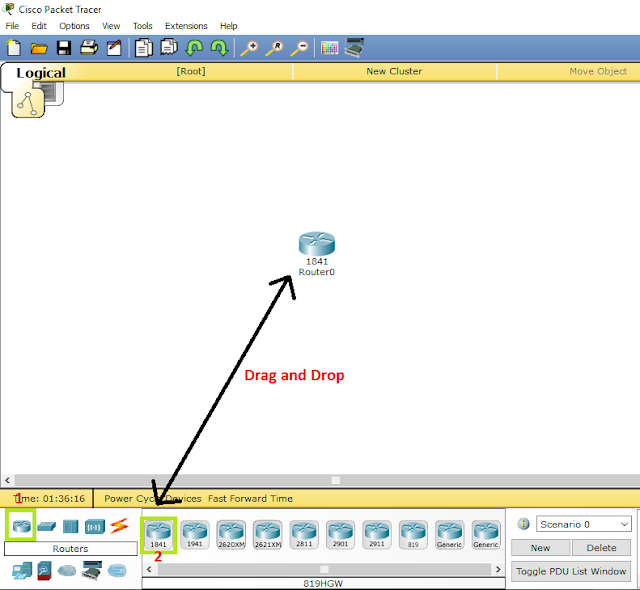Open the Scenario 0 dropdown

[584, 524]
